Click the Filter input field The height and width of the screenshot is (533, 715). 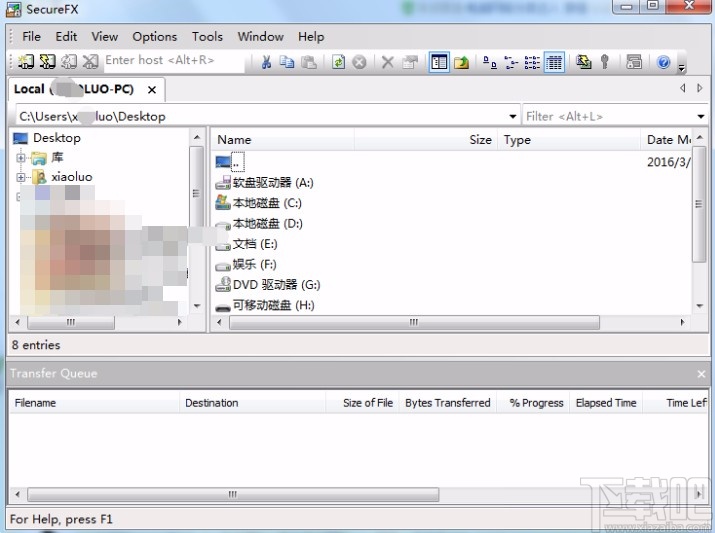click(609, 117)
